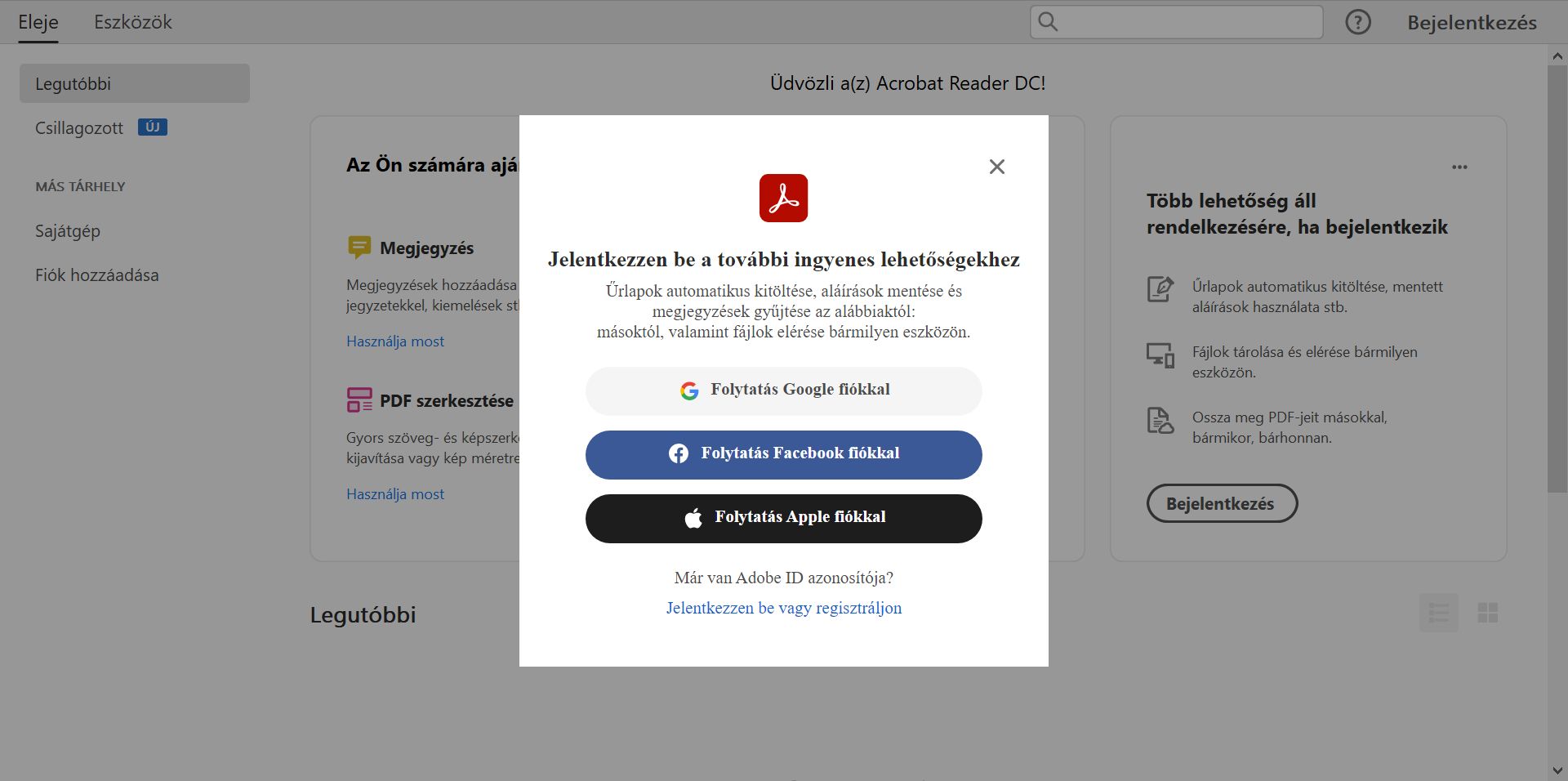1568x781 pixels.
Task: Click the Adobe Acrobat logo in the dialog
Action: pyautogui.click(x=783, y=197)
